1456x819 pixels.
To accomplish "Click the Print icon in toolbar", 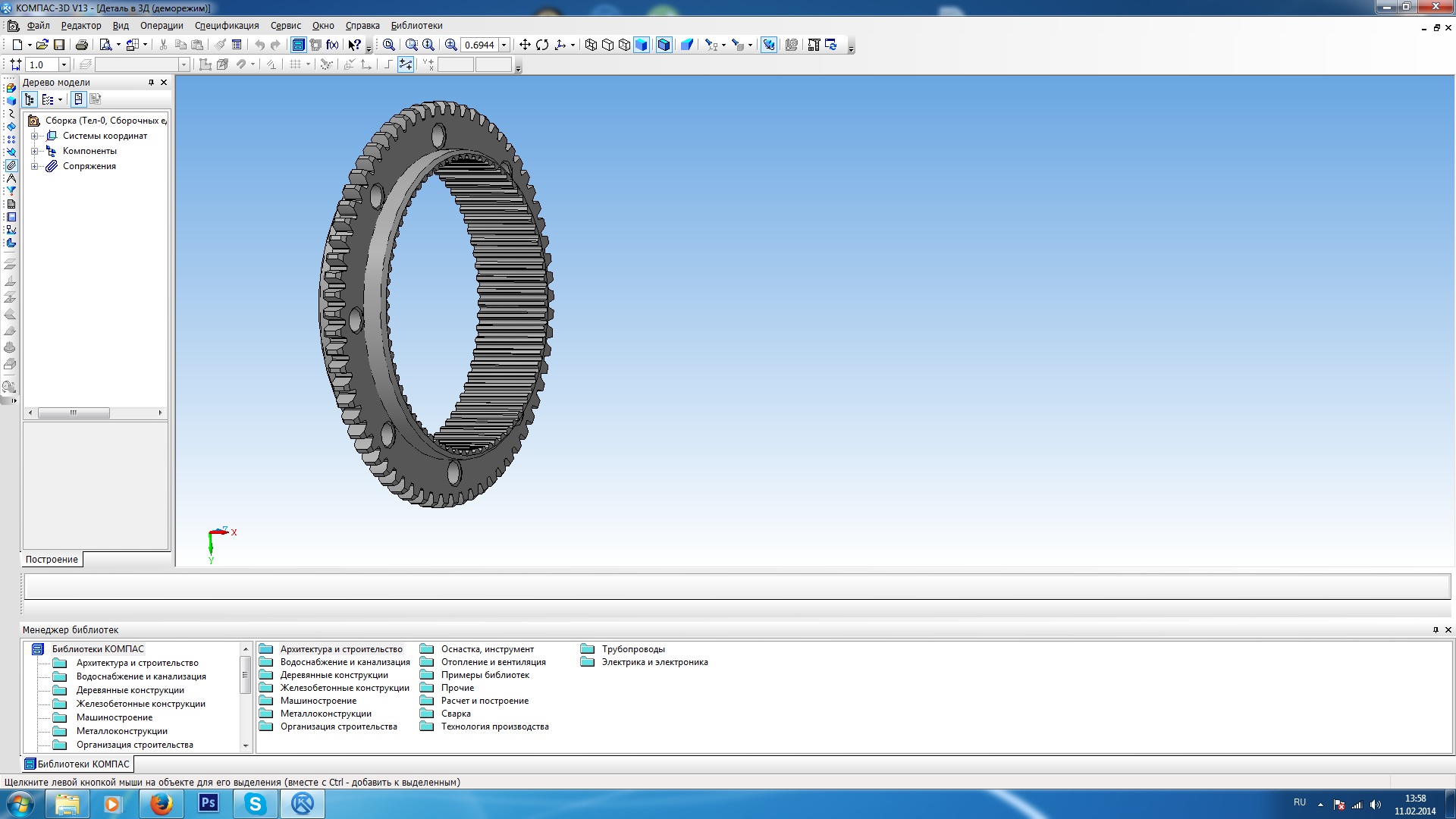I will (82, 45).
